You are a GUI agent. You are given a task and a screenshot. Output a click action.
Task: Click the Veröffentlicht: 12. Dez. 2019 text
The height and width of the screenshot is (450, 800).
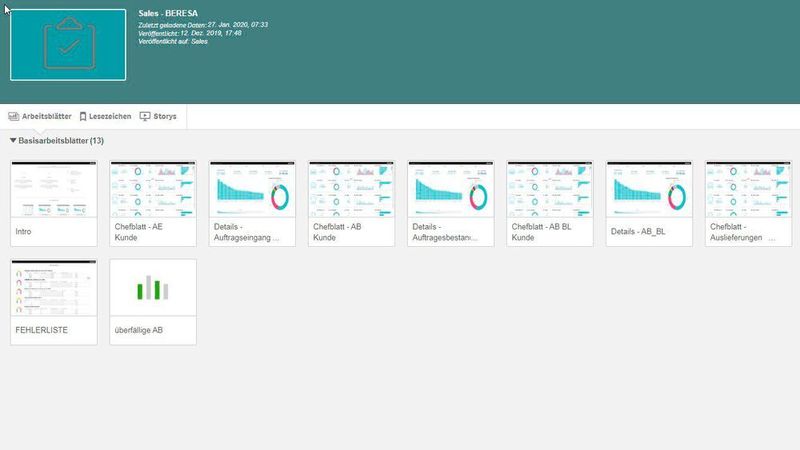(190, 33)
